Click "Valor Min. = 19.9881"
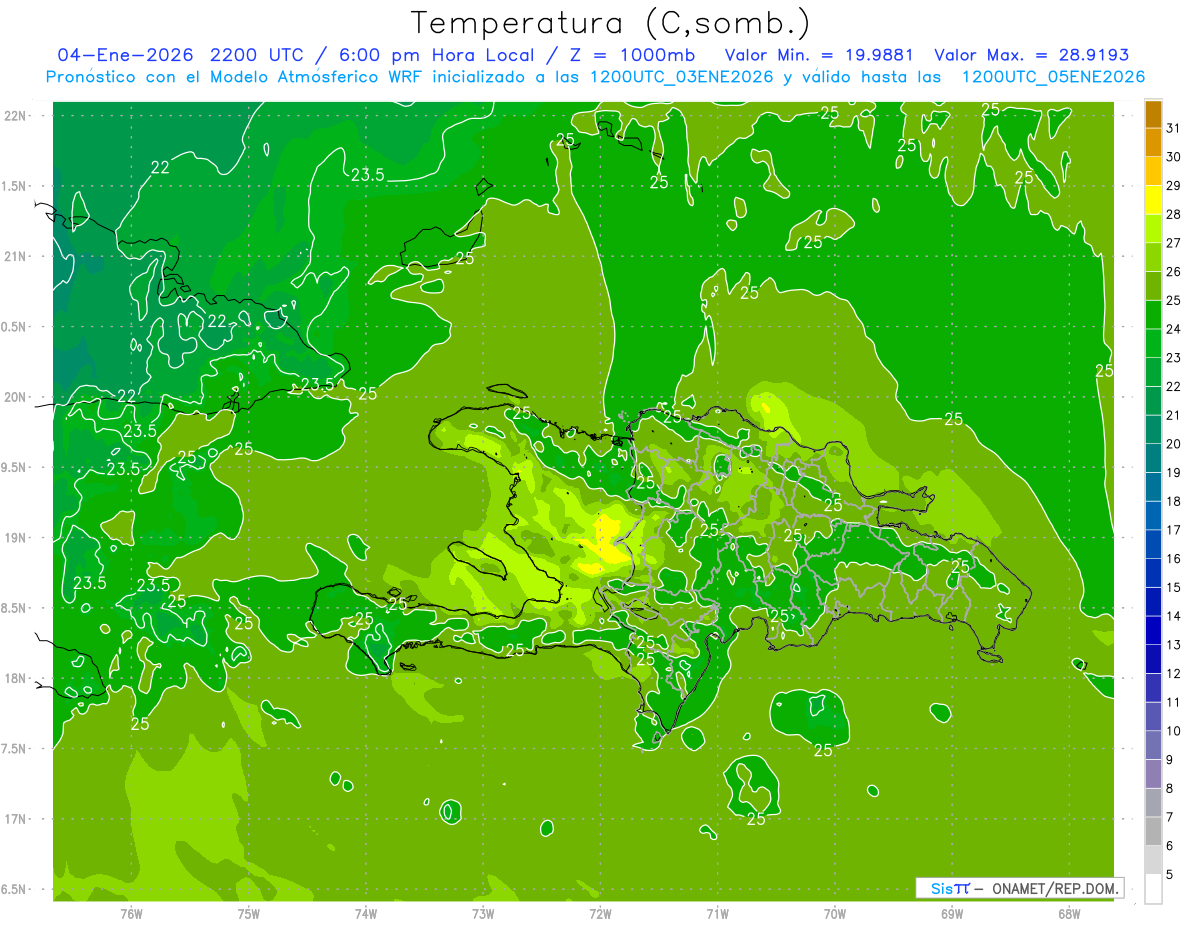This screenshot has width=1200, height=927. 819,55
